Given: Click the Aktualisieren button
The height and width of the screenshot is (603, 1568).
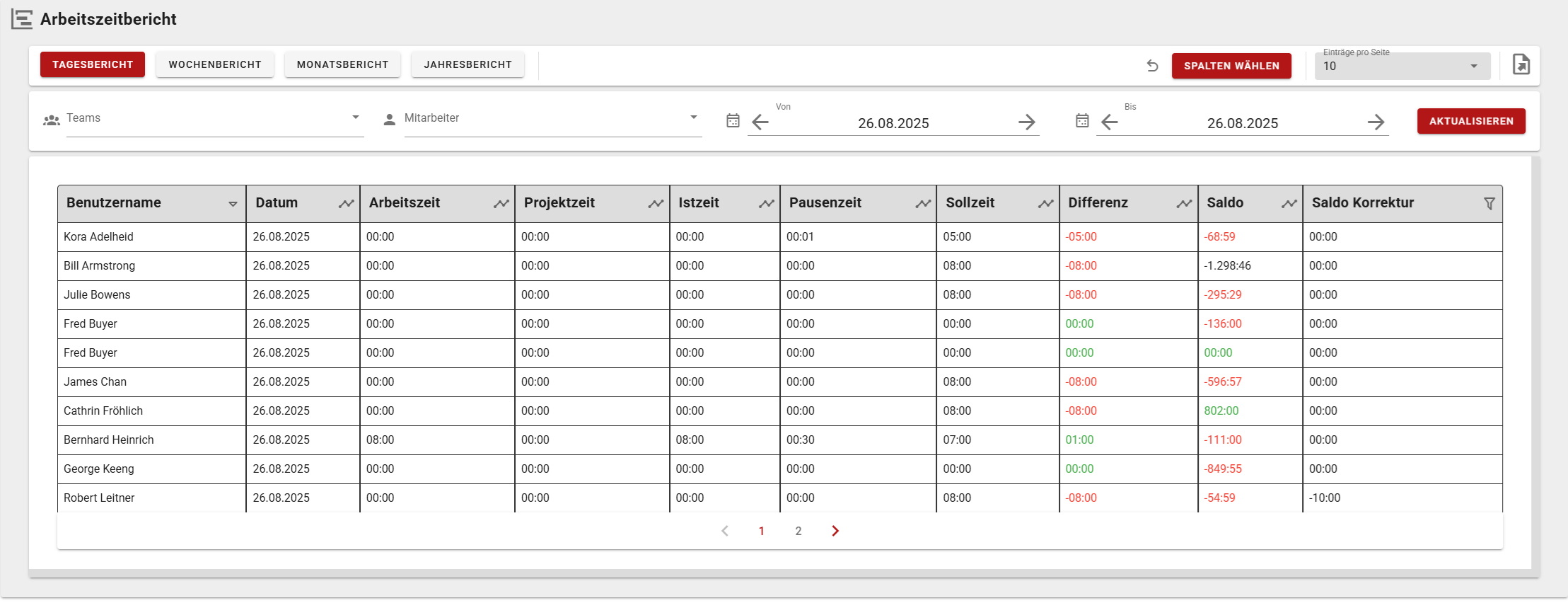Looking at the screenshot, I should point(1470,121).
